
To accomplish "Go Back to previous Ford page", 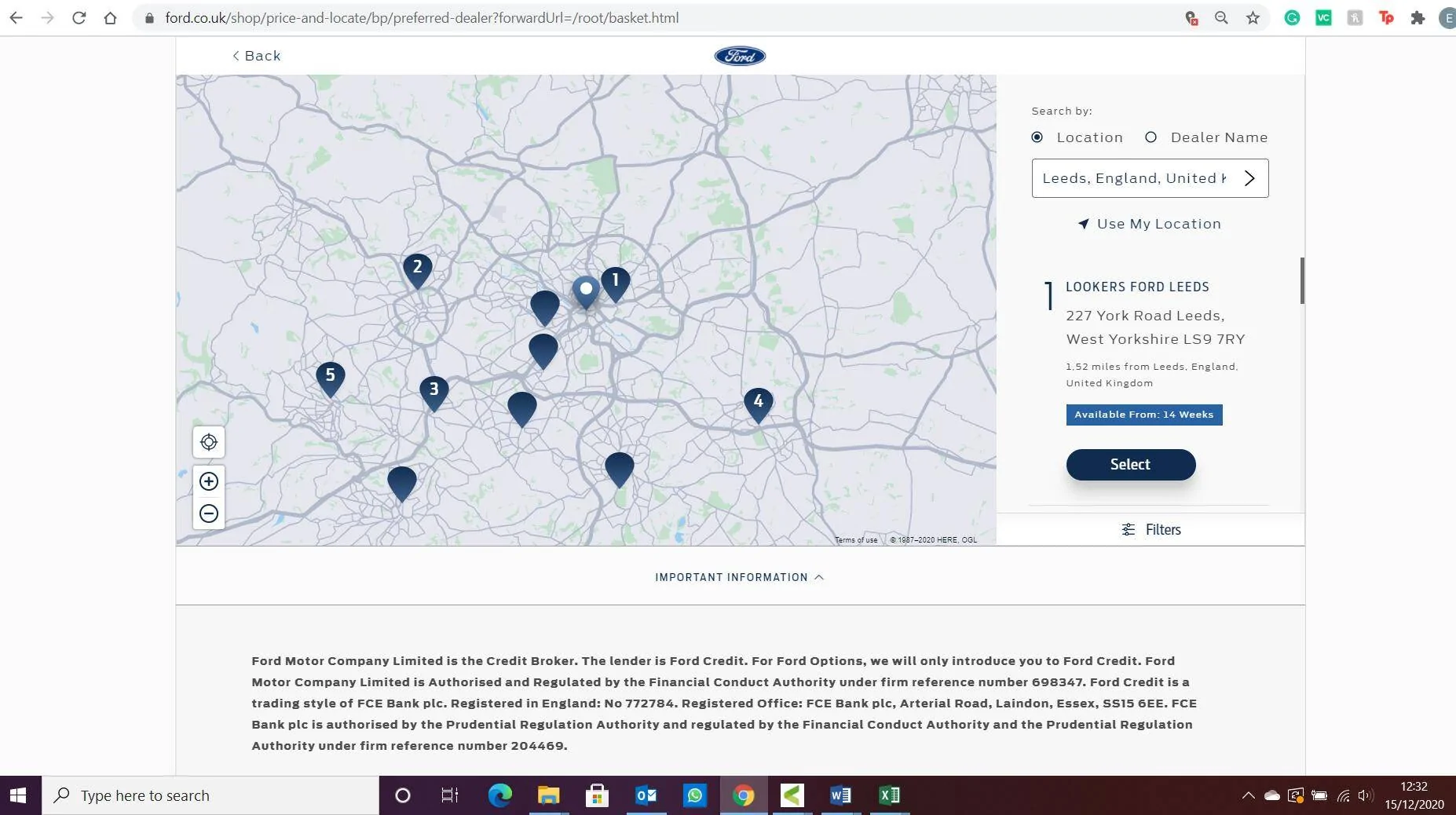I will click(x=257, y=56).
